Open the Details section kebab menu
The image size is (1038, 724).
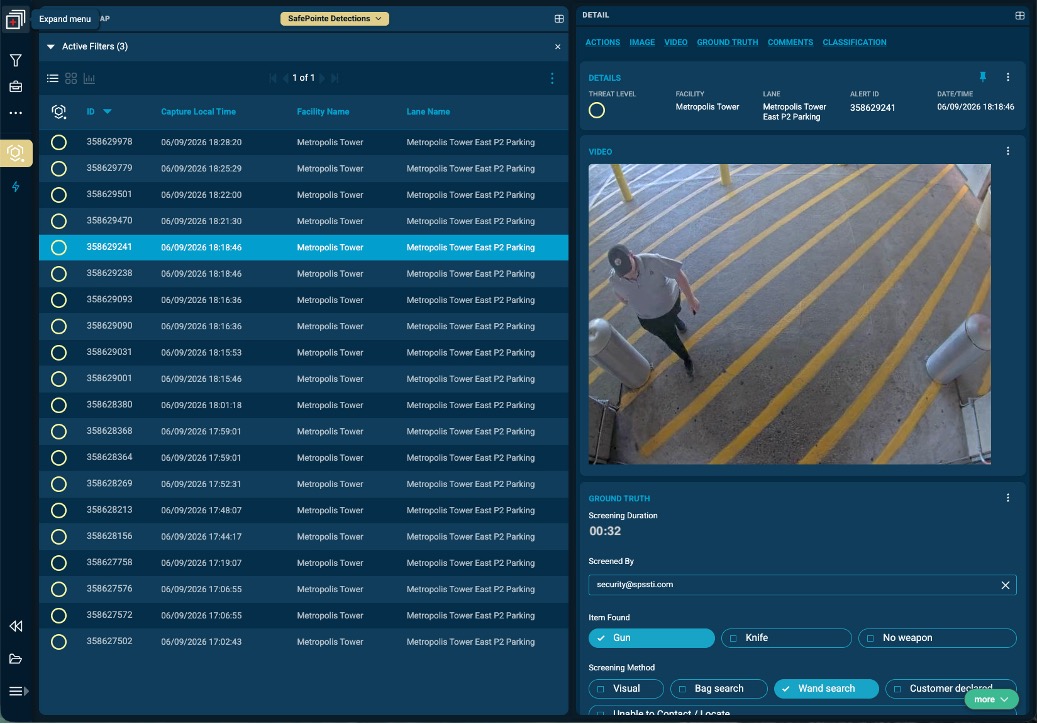(1008, 77)
